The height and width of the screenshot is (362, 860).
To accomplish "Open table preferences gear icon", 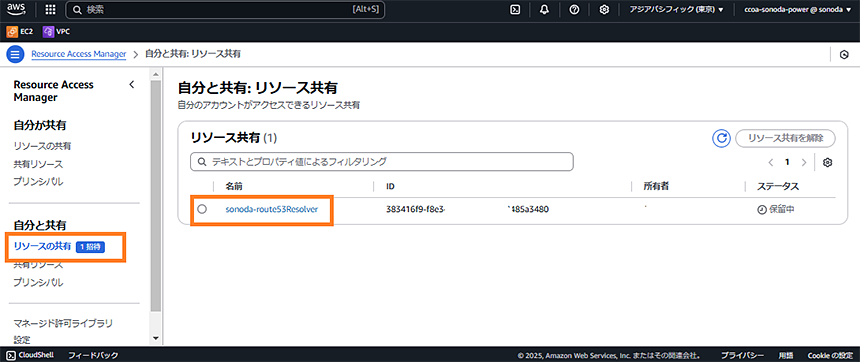I will coord(828,162).
